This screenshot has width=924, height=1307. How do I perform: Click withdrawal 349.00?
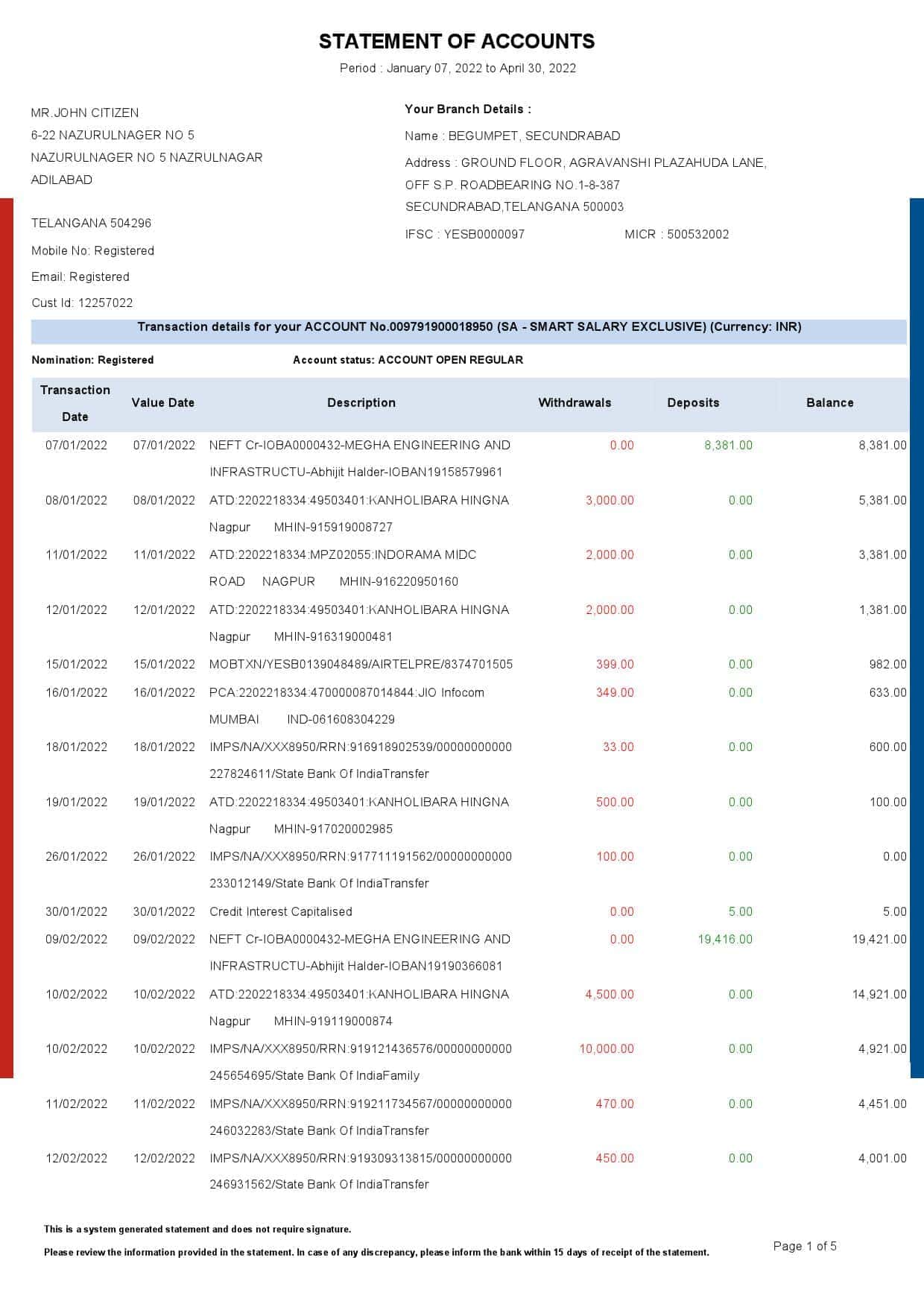(x=616, y=692)
